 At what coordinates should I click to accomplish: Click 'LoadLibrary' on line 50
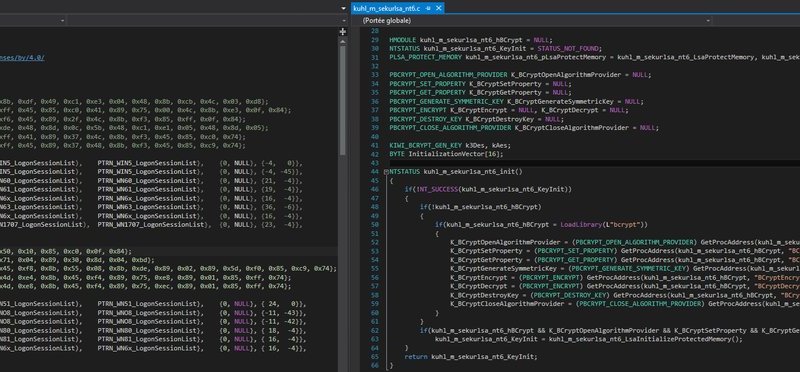581,225
